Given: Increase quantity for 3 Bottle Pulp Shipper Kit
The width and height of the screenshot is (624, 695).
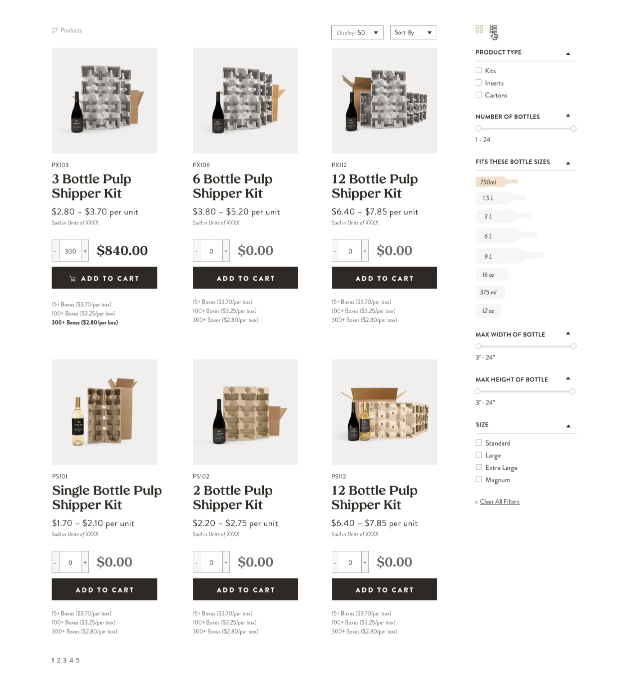Looking at the screenshot, I should coord(85,251).
